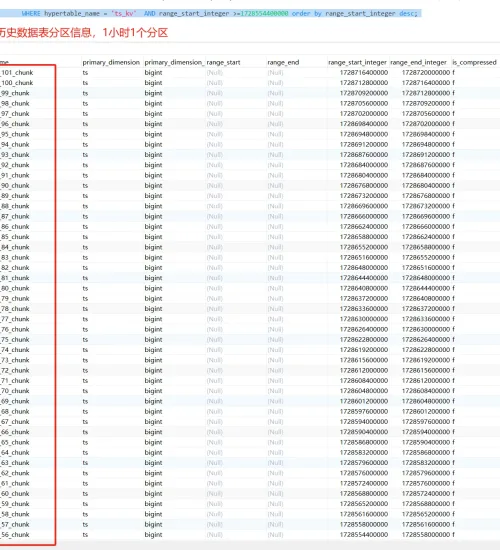Select the 100_chunk row name cell
Viewport: 500px width, 550px height.
coord(17,83)
